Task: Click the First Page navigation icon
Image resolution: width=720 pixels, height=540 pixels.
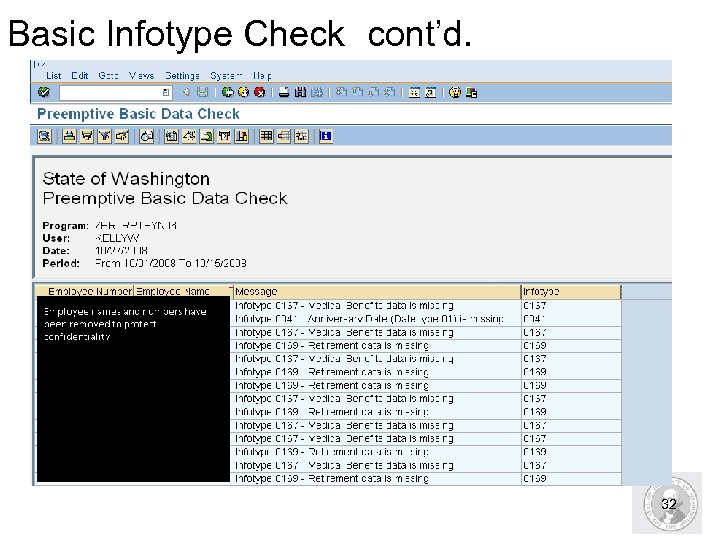Action: (x=341, y=92)
